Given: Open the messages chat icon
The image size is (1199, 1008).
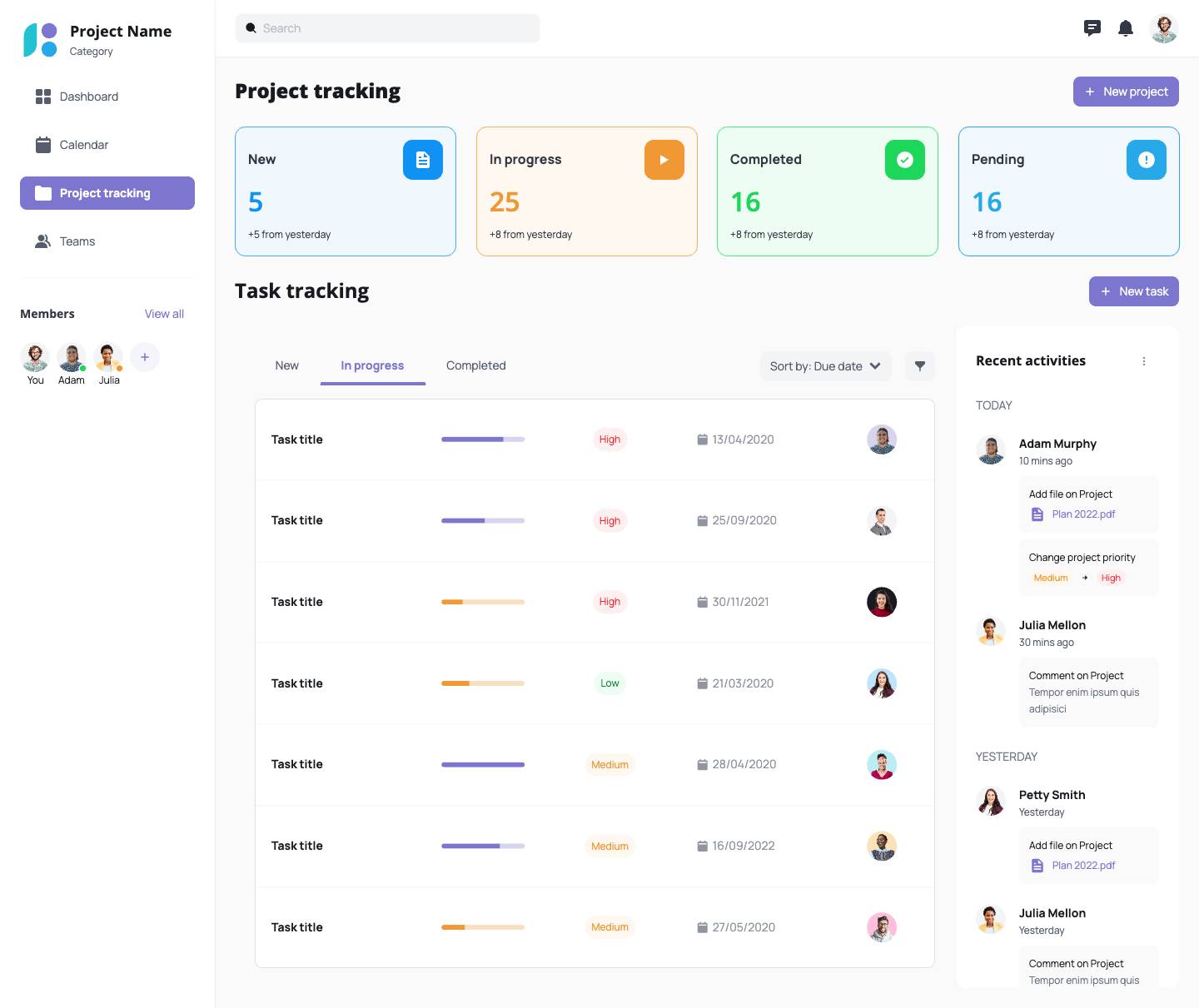Looking at the screenshot, I should [1092, 28].
